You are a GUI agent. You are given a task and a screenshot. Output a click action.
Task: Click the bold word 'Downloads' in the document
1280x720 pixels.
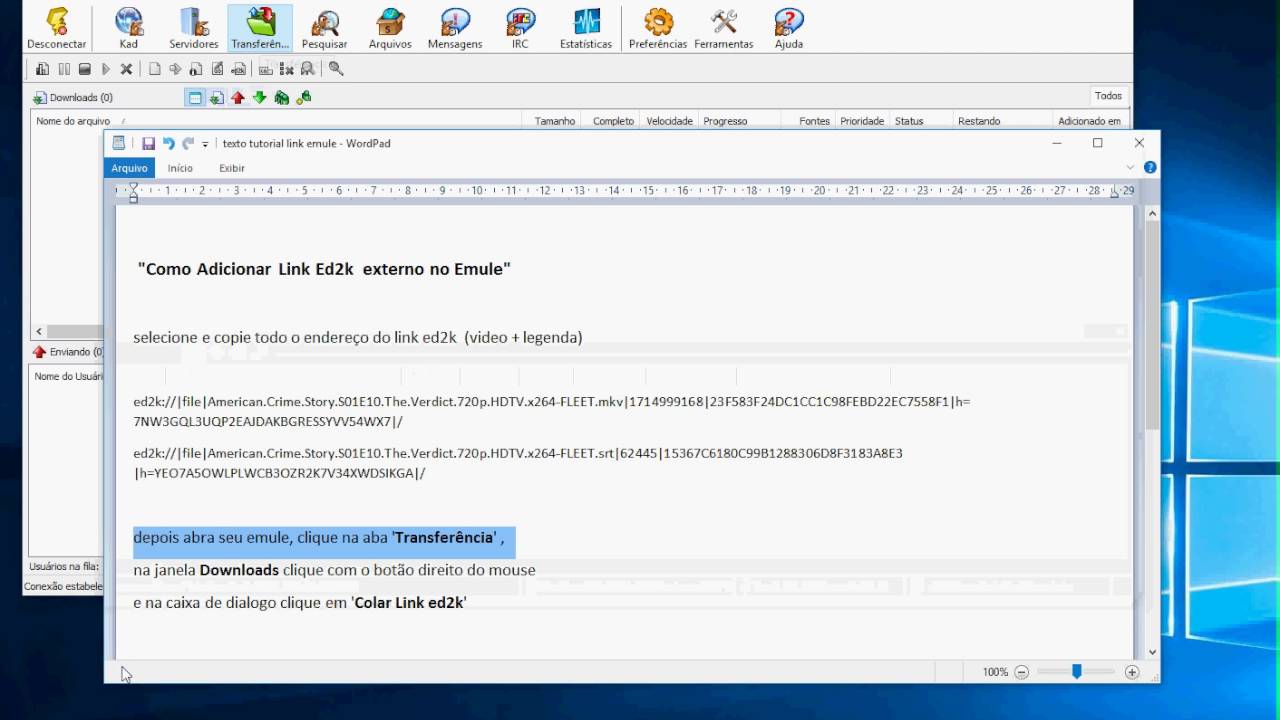[239, 570]
